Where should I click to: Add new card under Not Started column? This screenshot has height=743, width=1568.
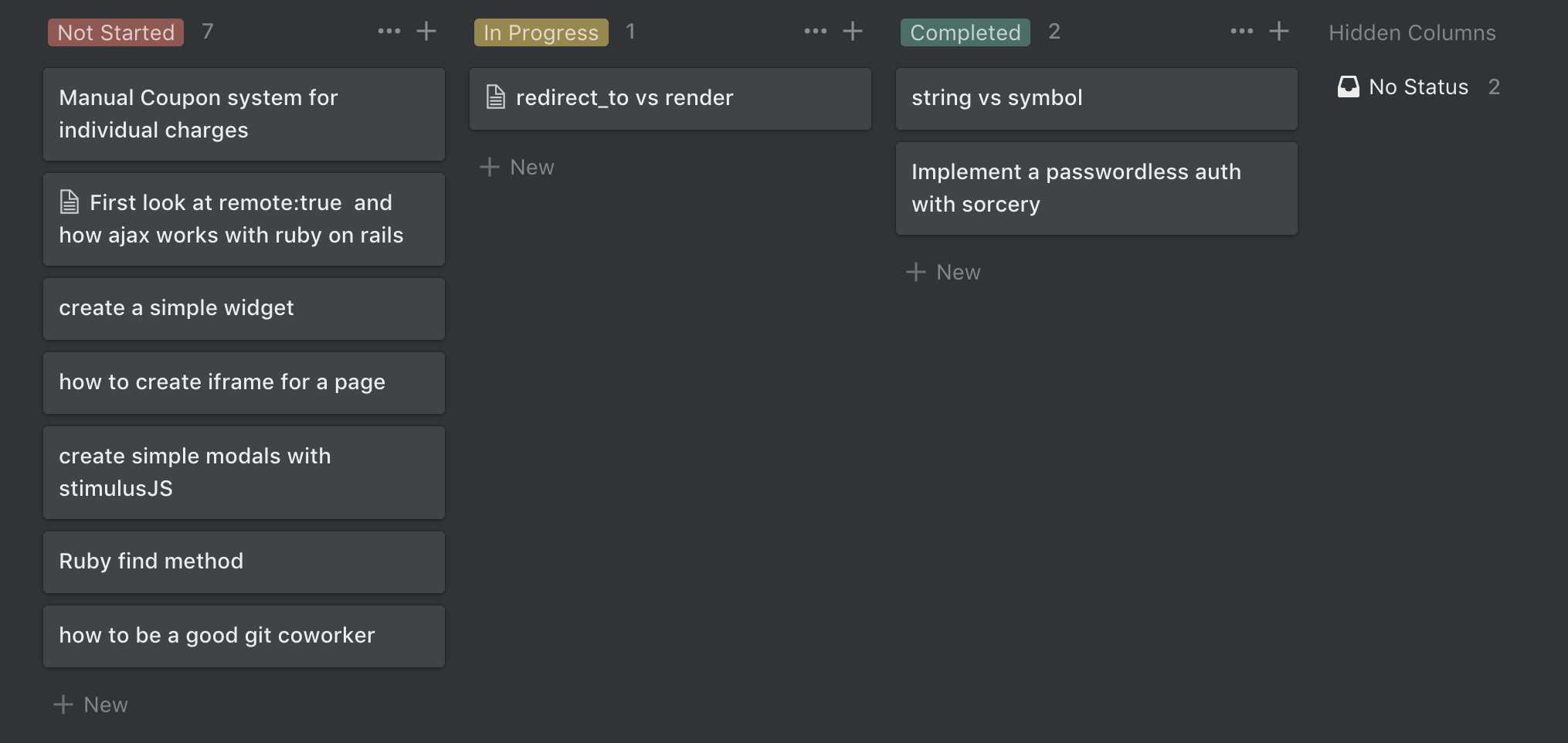coord(91,704)
